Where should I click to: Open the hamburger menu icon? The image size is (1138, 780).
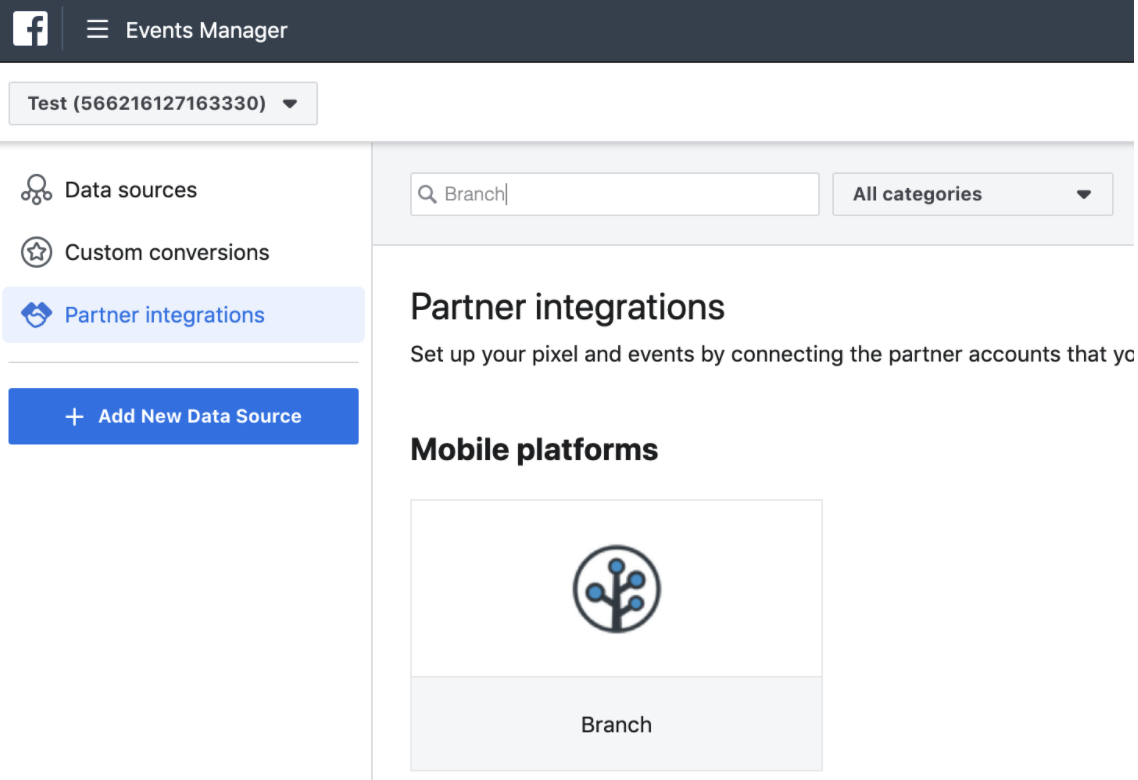point(97,30)
